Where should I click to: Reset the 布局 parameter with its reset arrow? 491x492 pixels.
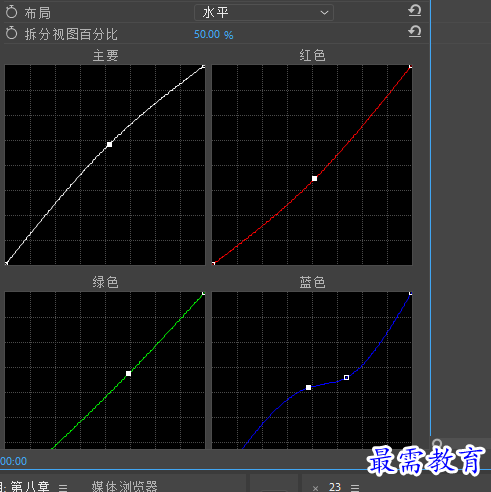(x=414, y=11)
